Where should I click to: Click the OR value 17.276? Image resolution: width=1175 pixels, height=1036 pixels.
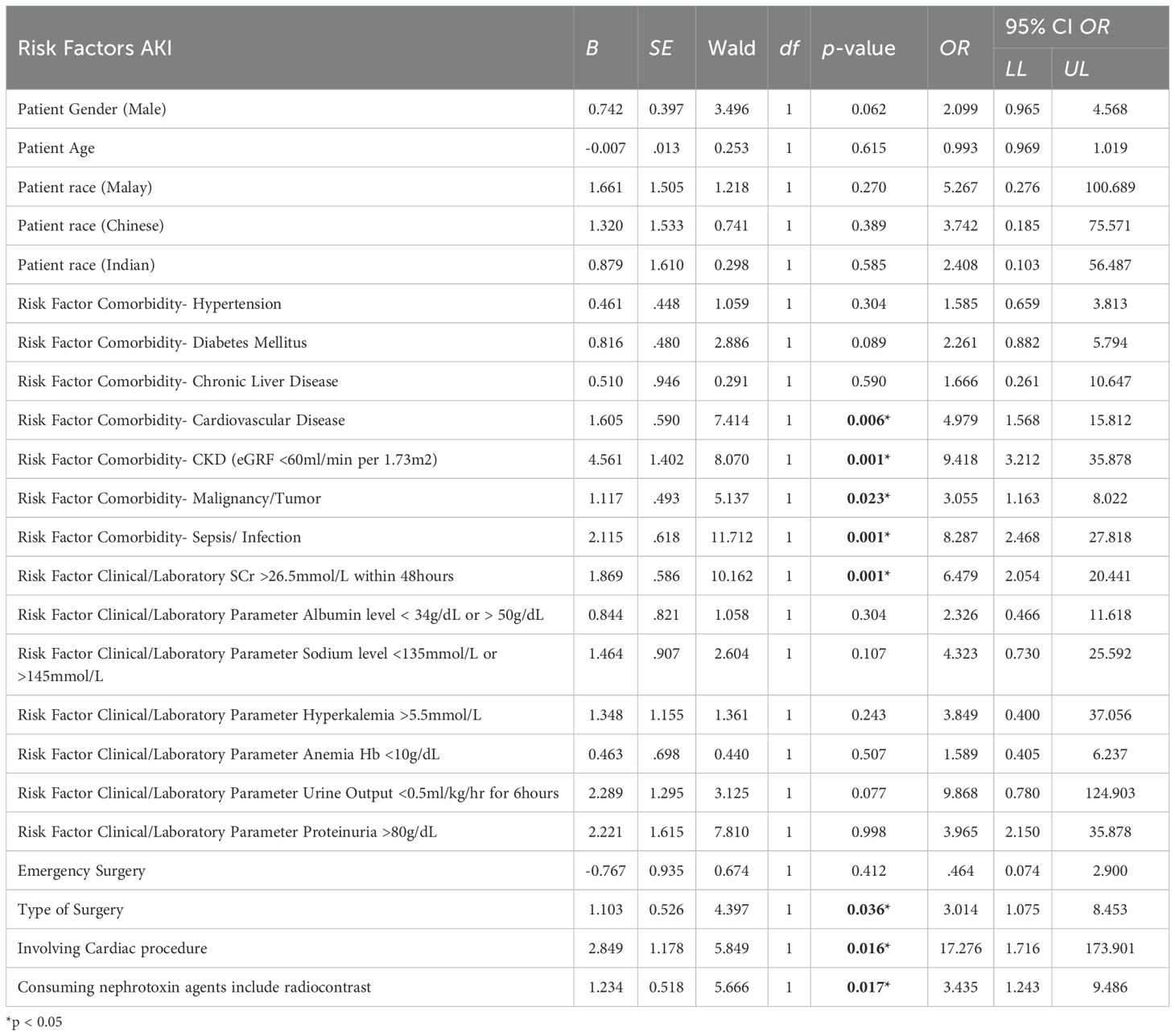coord(960,948)
